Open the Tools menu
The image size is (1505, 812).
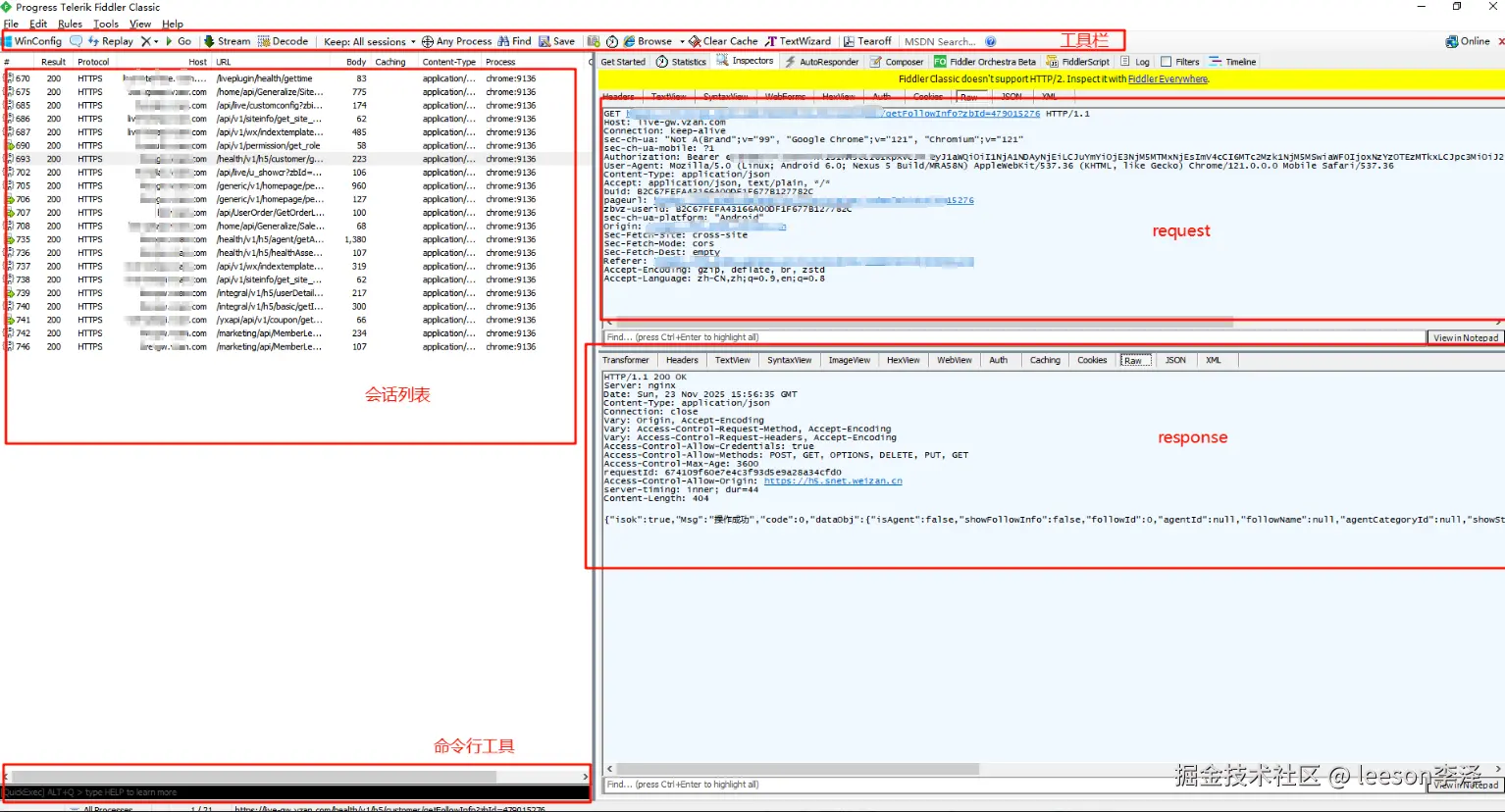click(x=106, y=24)
